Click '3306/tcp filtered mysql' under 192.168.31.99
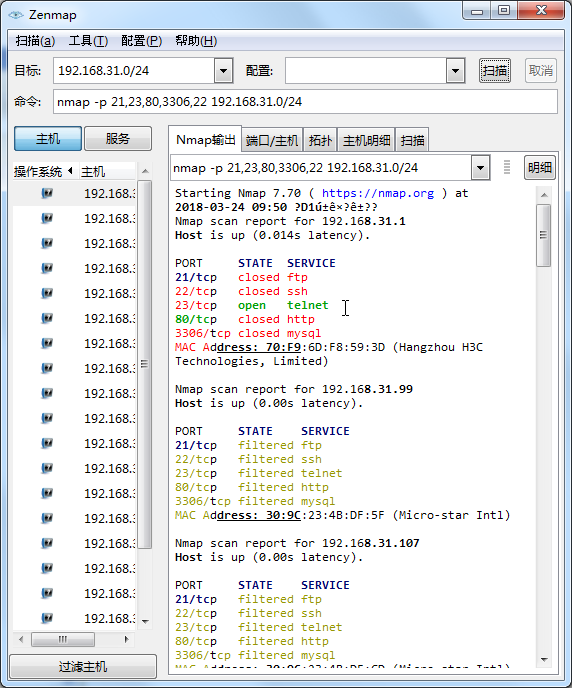572x688 pixels. point(255,502)
